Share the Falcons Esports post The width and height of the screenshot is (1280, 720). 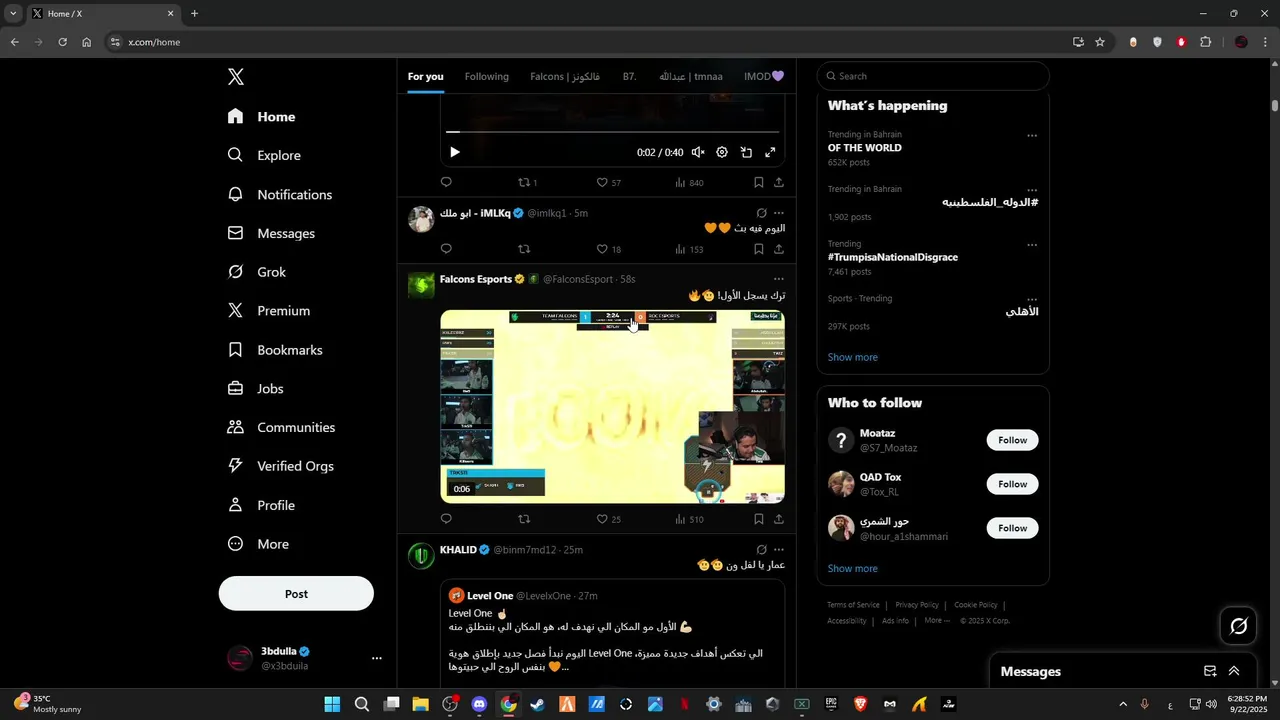(x=779, y=519)
